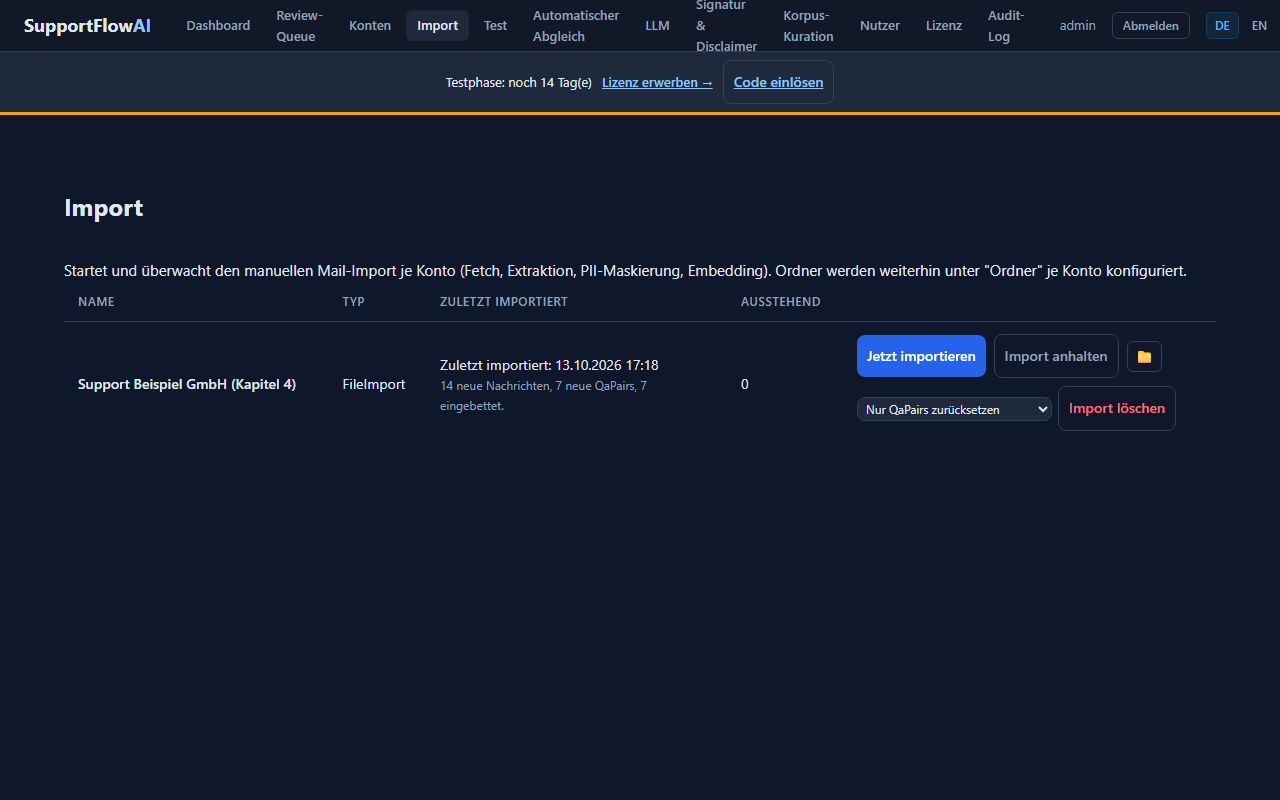Click the Import page heading

[x=104, y=208]
